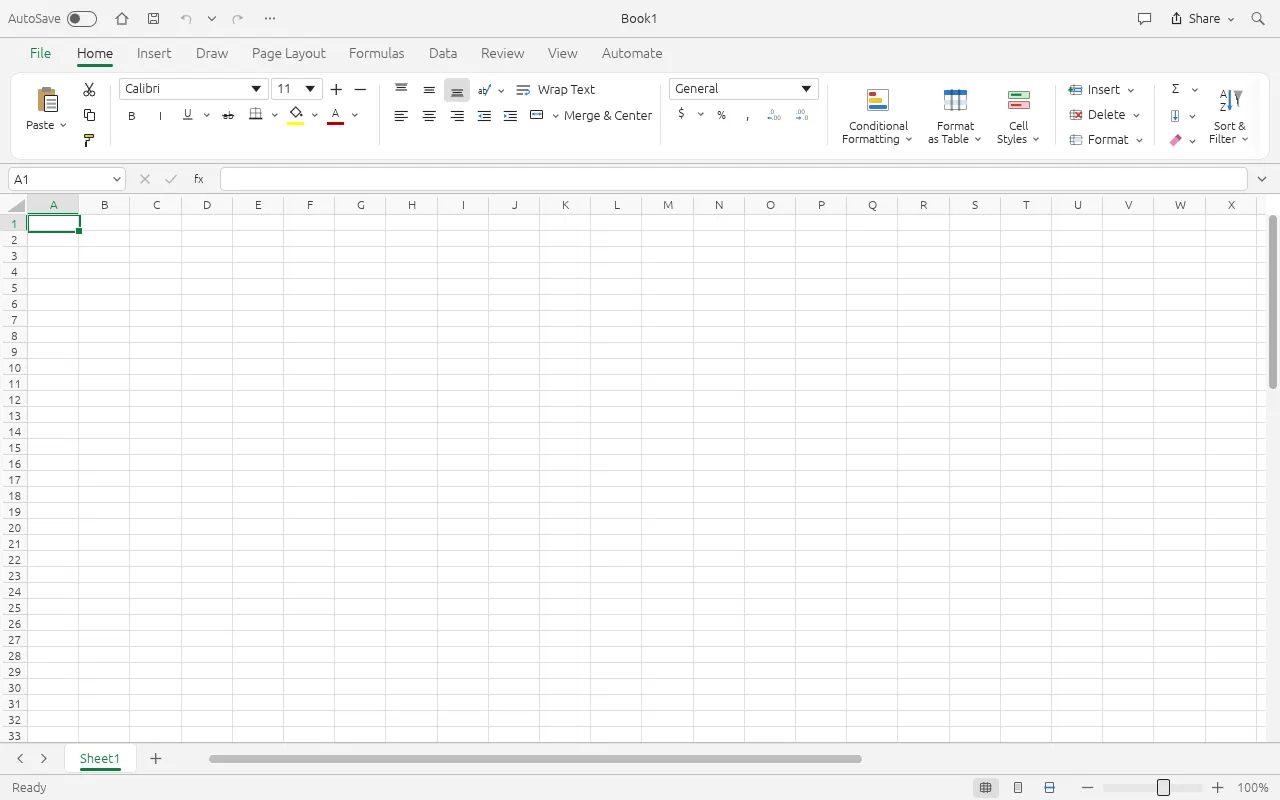Select the Format Painter brush icon
This screenshot has width=1280, height=800.
pos(89,140)
